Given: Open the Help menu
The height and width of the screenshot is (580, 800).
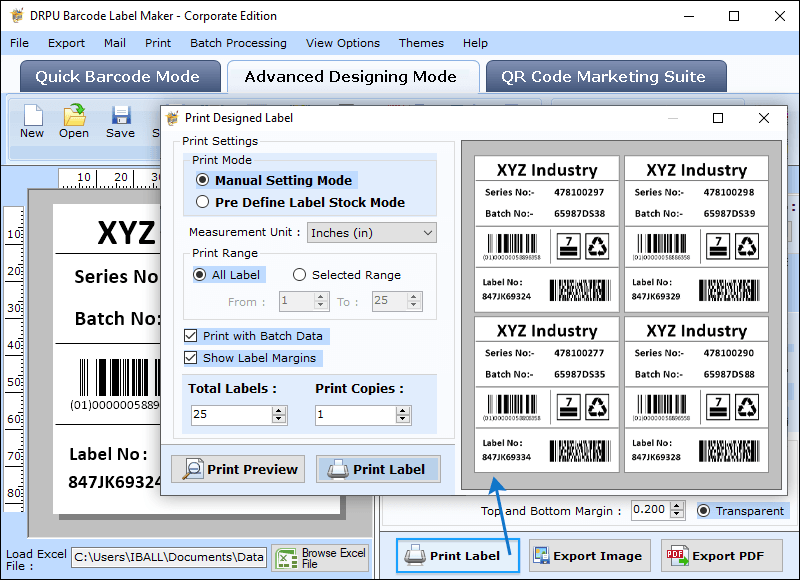Looking at the screenshot, I should pos(476,43).
